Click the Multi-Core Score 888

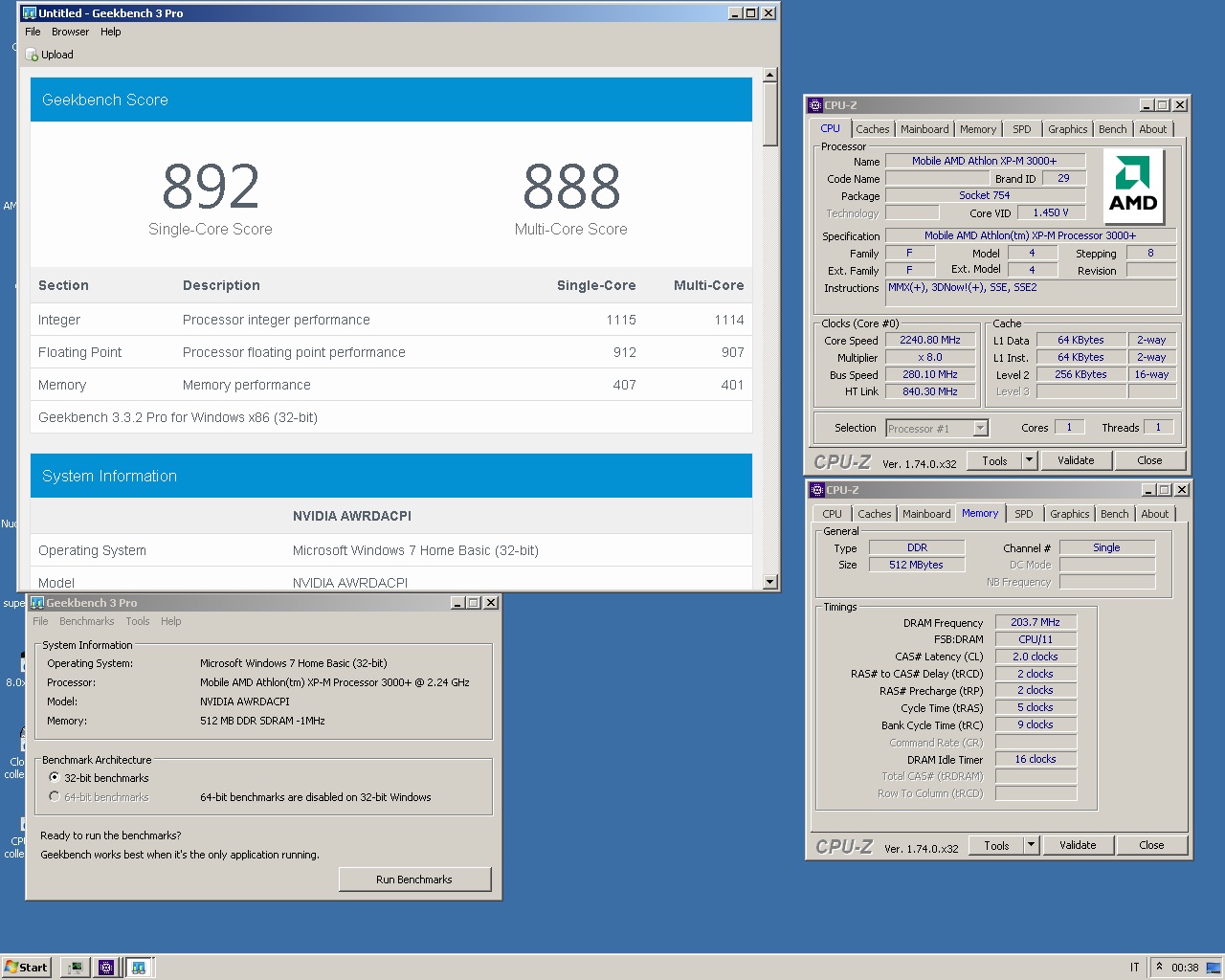click(x=571, y=187)
